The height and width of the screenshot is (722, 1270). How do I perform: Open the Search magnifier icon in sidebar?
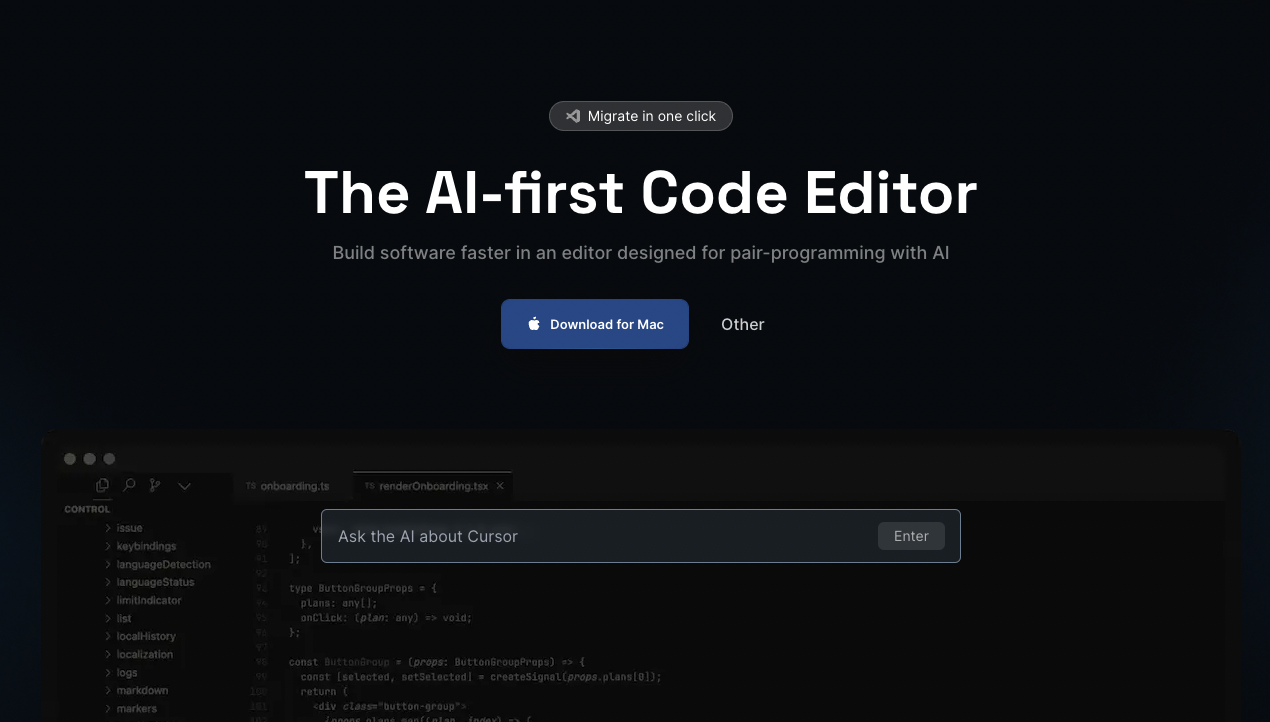pos(129,485)
